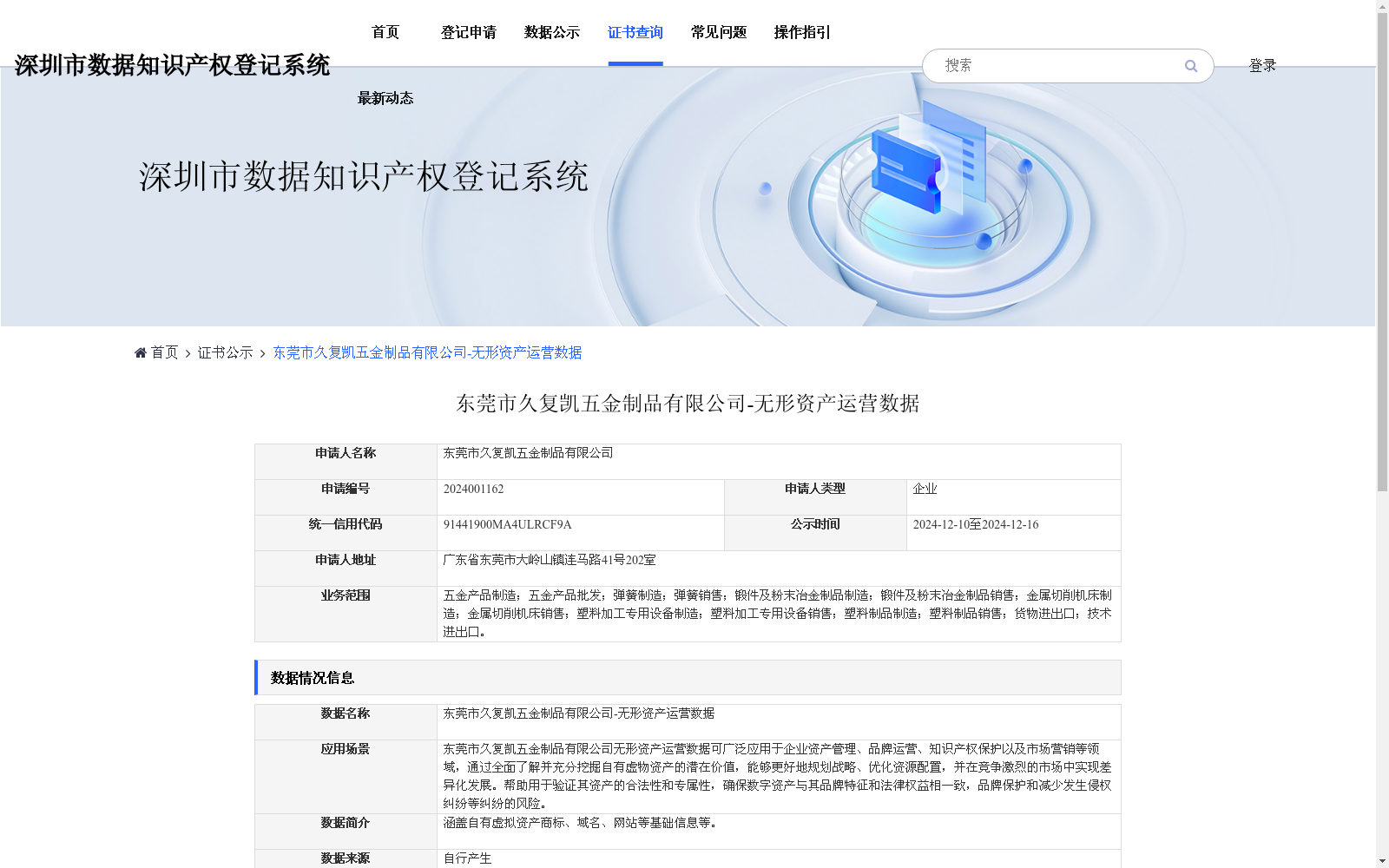Image resolution: width=1389 pixels, height=868 pixels.
Task: Click the 申请人地址 label cell
Action: 346,569
